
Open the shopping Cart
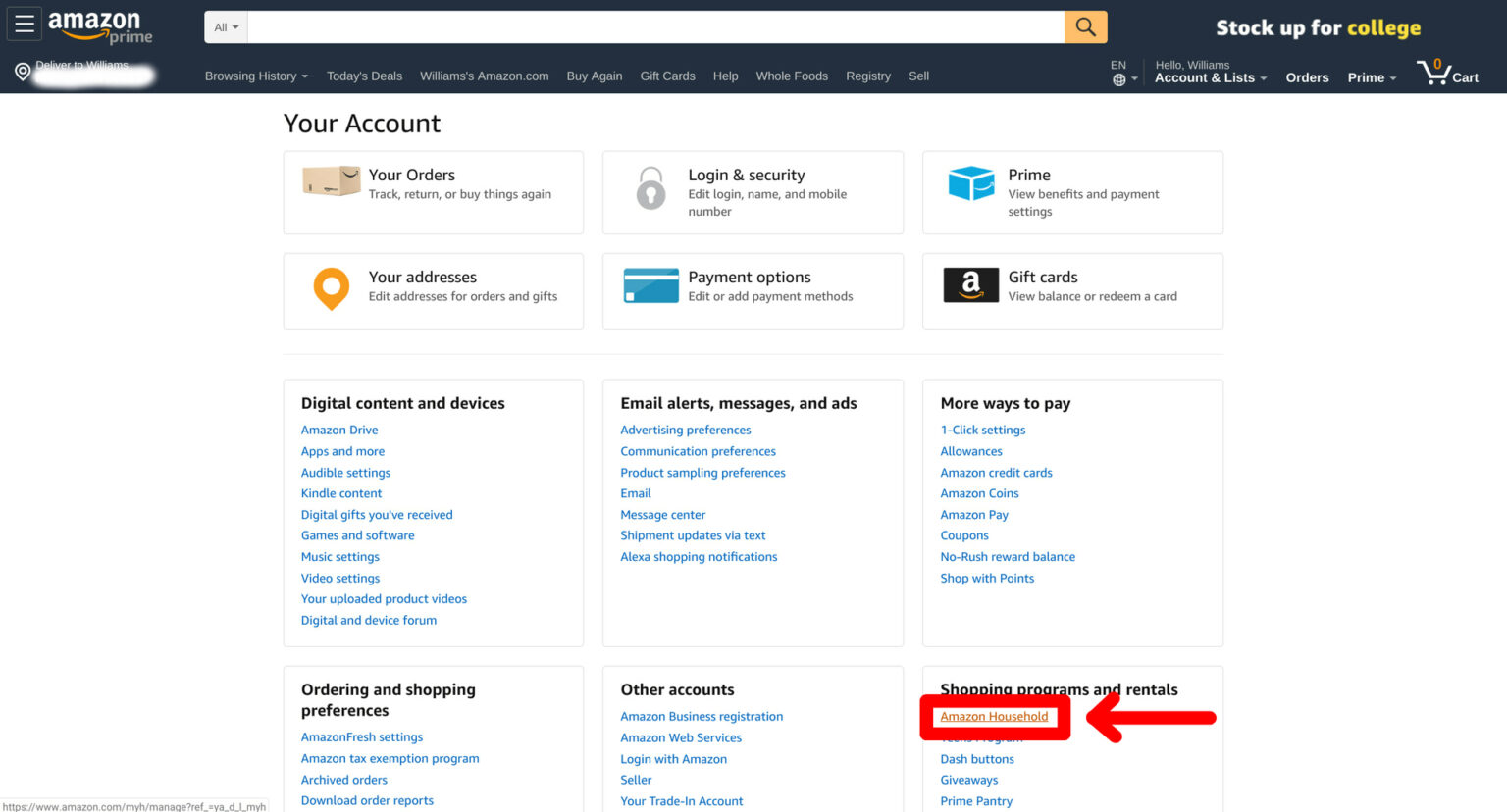[1447, 71]
